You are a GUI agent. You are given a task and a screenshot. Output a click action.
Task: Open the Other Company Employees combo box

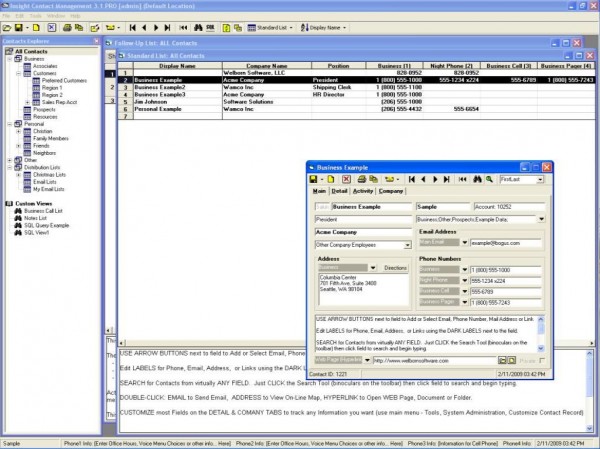pyautogui.click(x=408, y=244)
